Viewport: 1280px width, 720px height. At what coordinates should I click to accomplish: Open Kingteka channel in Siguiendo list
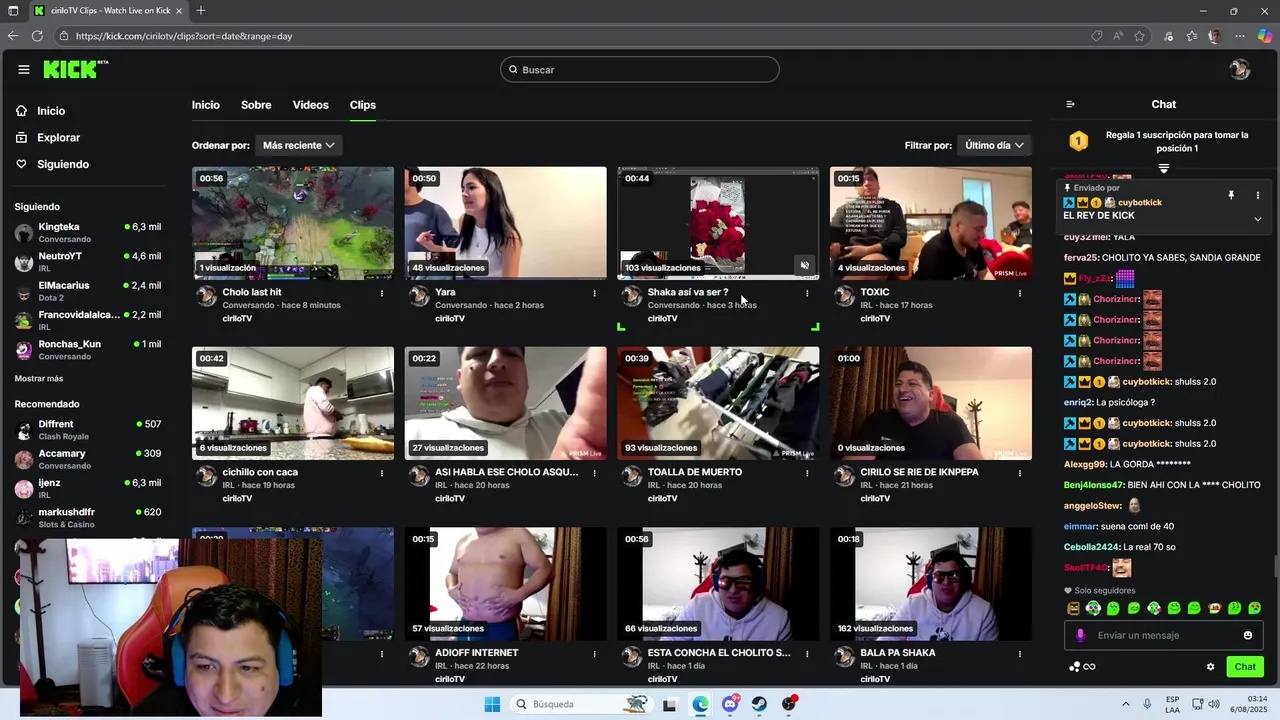88,232
